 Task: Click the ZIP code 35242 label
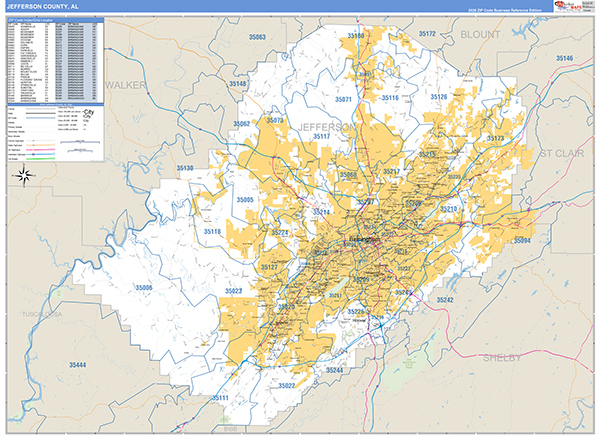[445, 300]
